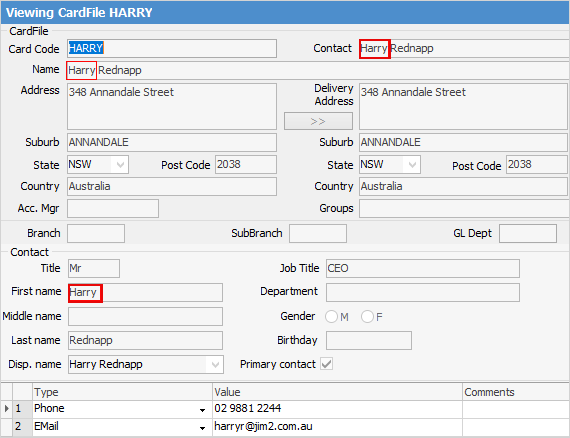Click the Address box with 348 Annandale Street
The height and width of the screenshot is (438, 570).
pos(172,107)
